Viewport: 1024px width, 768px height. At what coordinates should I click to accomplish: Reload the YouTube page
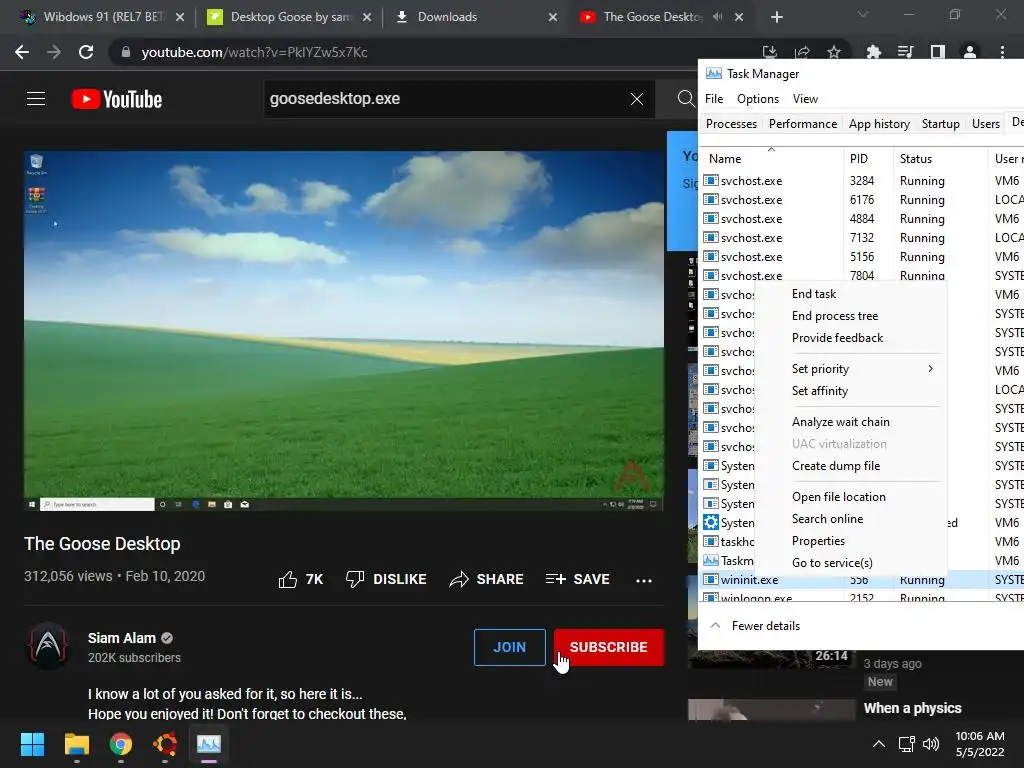pos(86,52)
